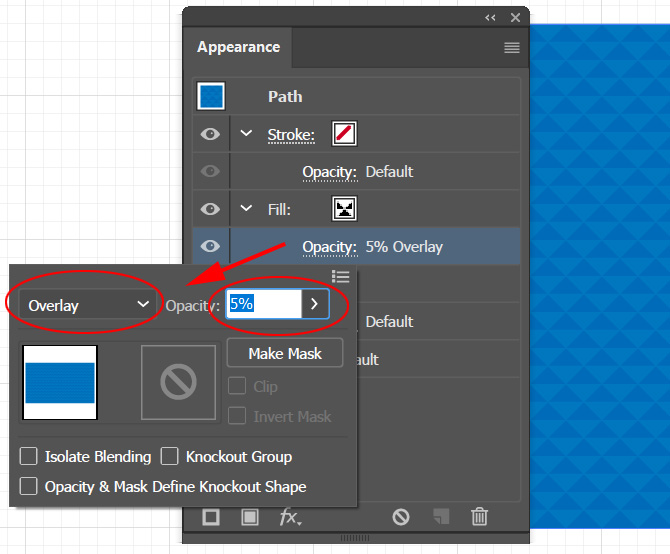
Task: Select the Appearance panel tab
Action: 238,48
